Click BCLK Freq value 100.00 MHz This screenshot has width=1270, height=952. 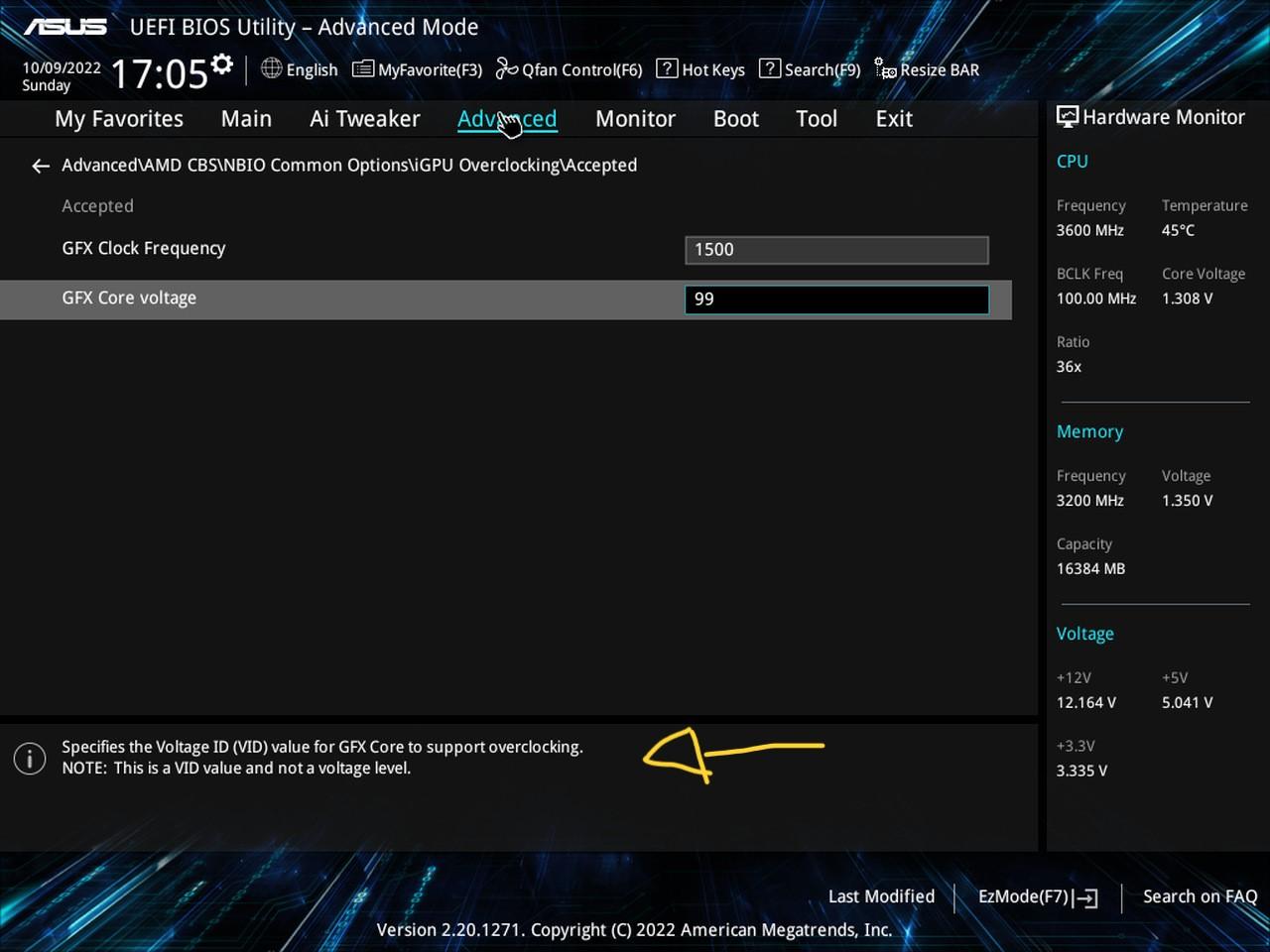1096,298
